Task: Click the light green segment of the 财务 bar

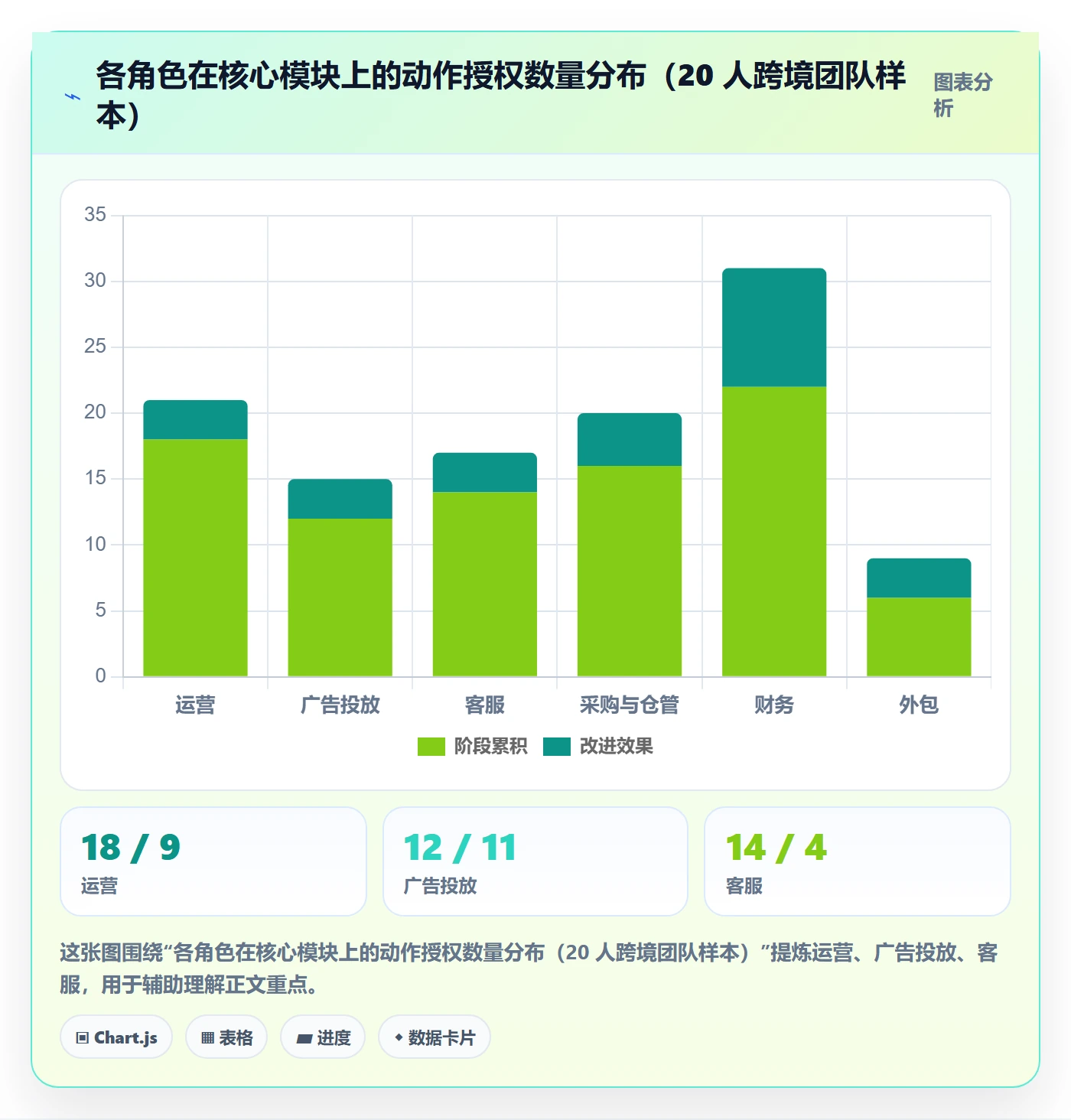Action: tap(774, 532)
